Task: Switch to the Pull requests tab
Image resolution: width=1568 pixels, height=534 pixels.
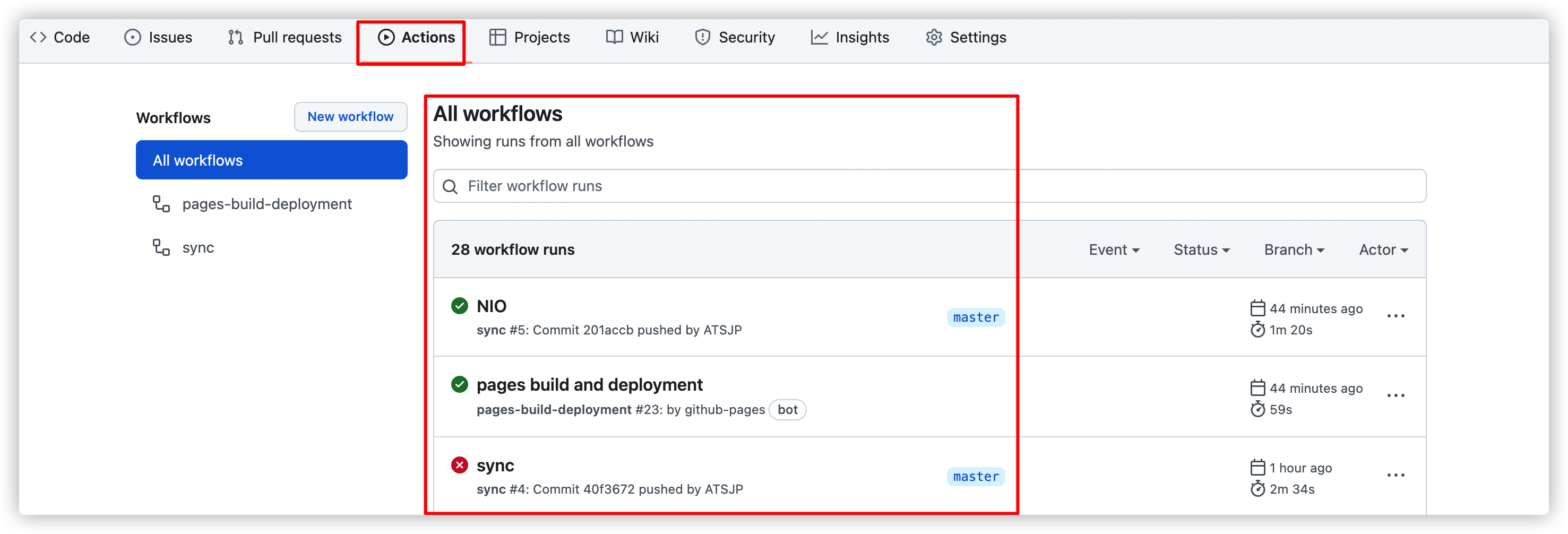Action: 285,37
